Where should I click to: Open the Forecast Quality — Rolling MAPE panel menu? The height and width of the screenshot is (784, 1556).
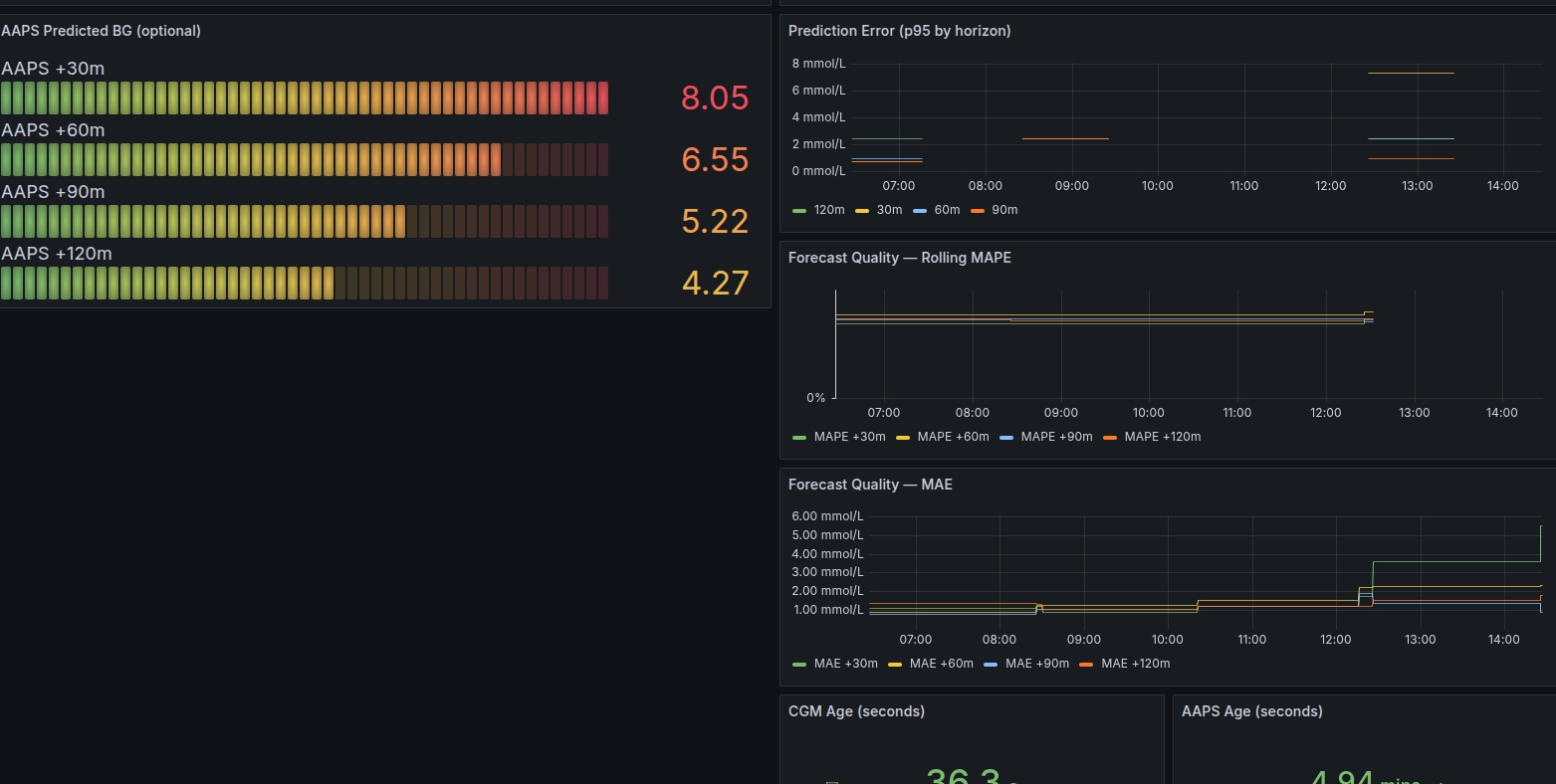tap(899, 258)
